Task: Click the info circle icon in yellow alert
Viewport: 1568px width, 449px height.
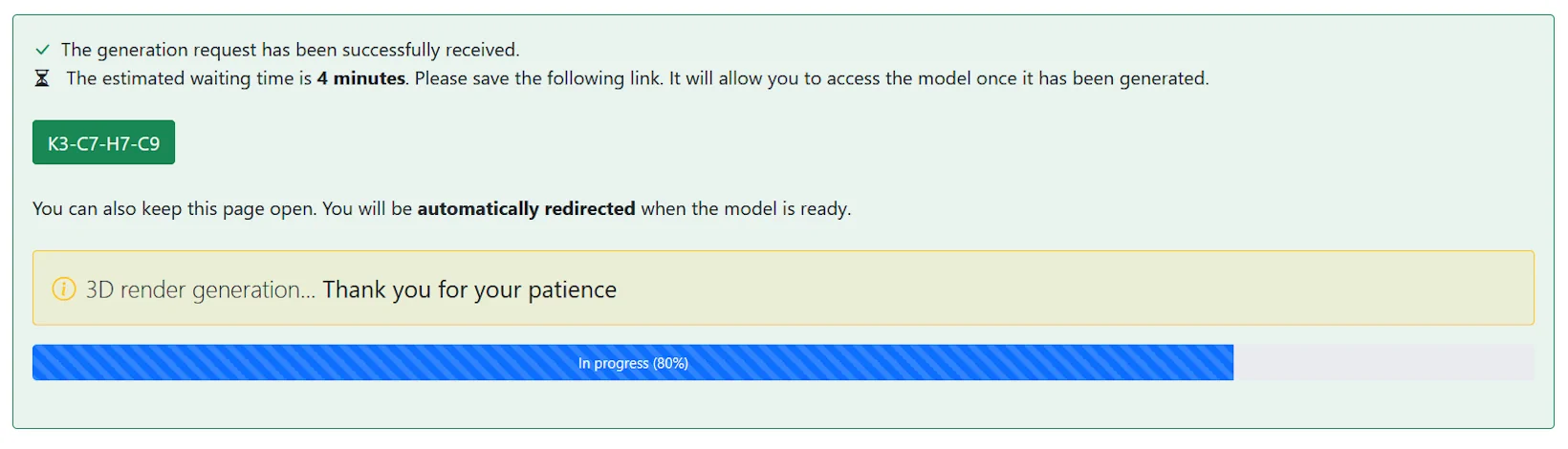Action: point(63,289)
